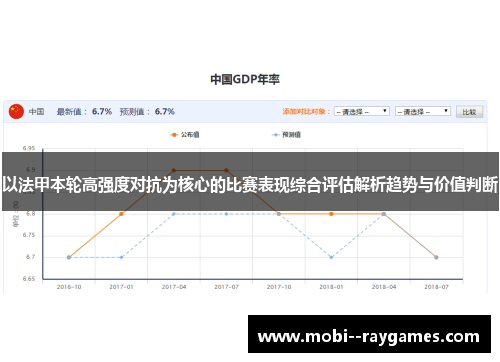Click the headline 以法甲本轮高强度对抗为核心 banner text
500x362 pixels.
[x=250, y=185]
